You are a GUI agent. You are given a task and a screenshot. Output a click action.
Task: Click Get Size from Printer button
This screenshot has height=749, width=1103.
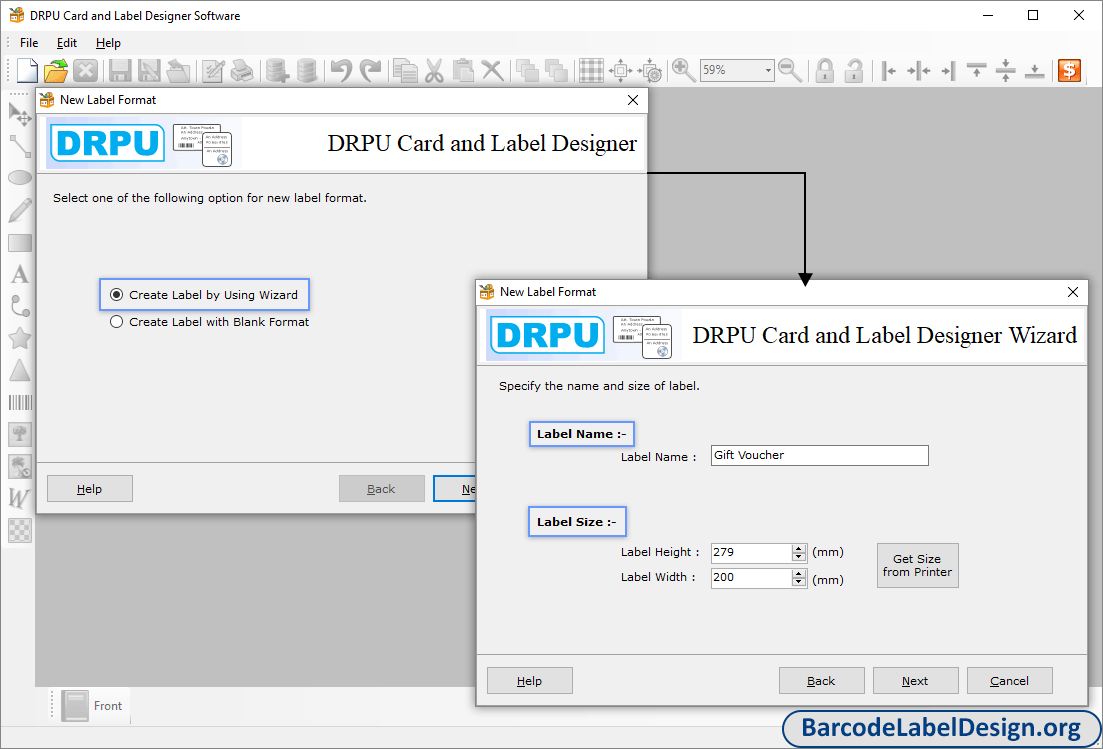(917, 565)
